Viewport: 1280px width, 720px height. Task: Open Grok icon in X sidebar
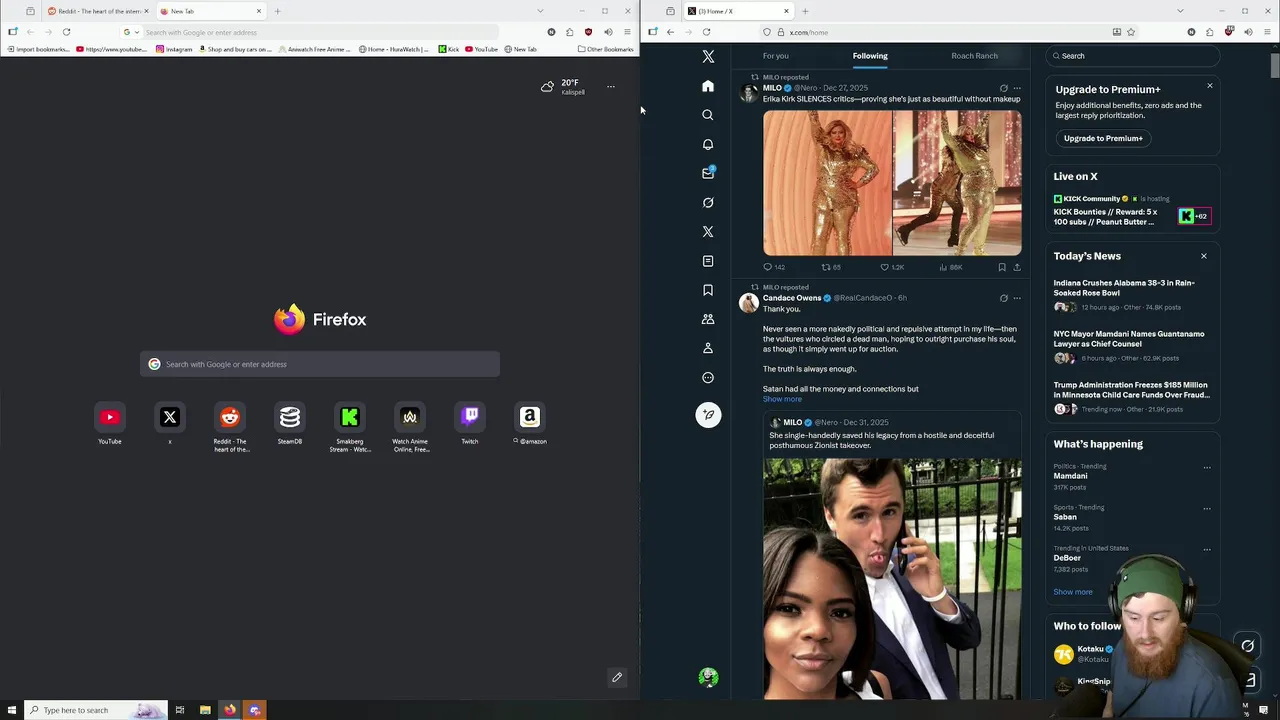pyautogui.click(x=708, y=202)
